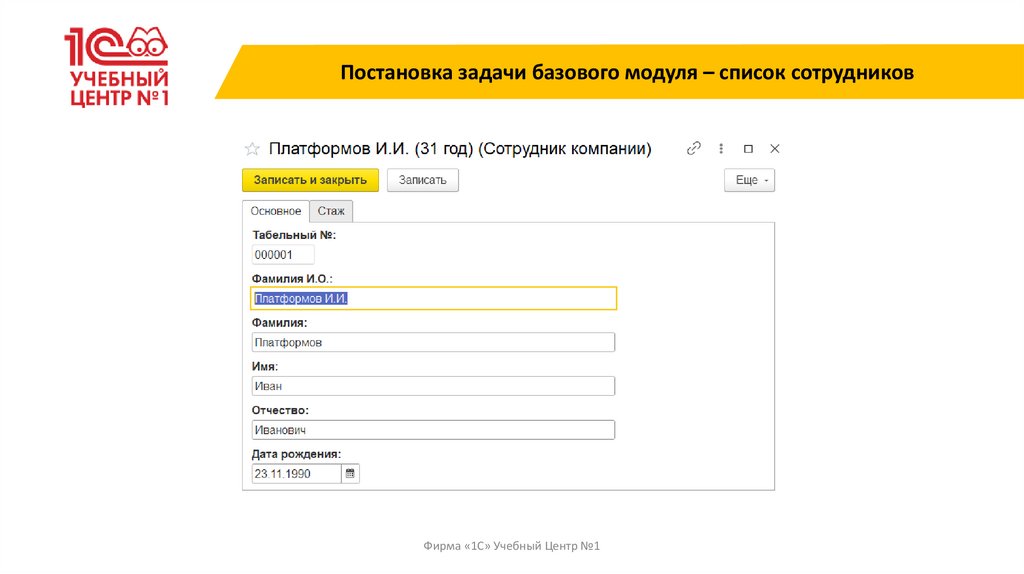Click the get-link chain icon
This screenshot has height=574, width=1024.
click(693, 148)
